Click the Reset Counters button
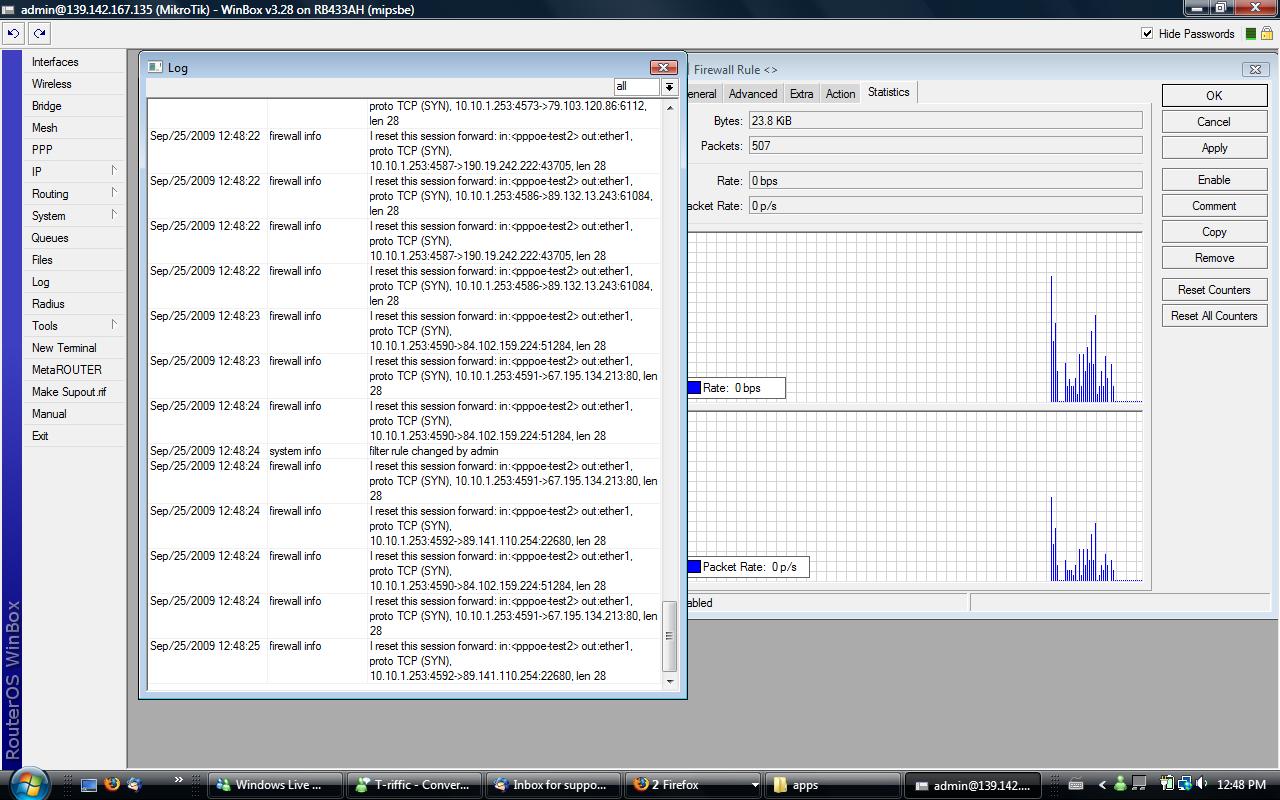 (1214, 290)
